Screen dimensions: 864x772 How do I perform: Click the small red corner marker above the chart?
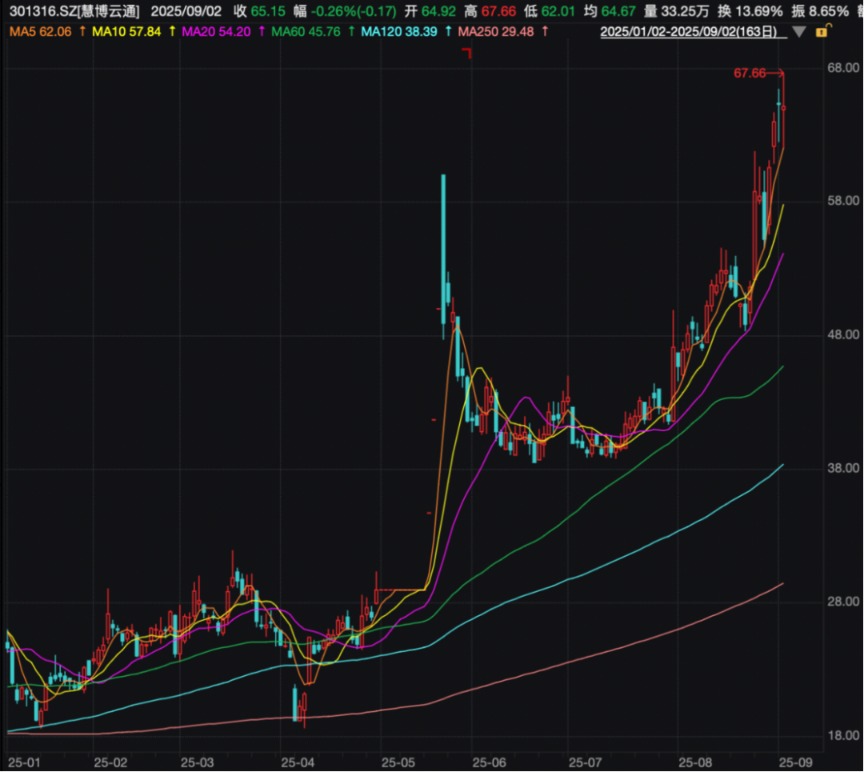pyautogui.click(x=466, y=53)
